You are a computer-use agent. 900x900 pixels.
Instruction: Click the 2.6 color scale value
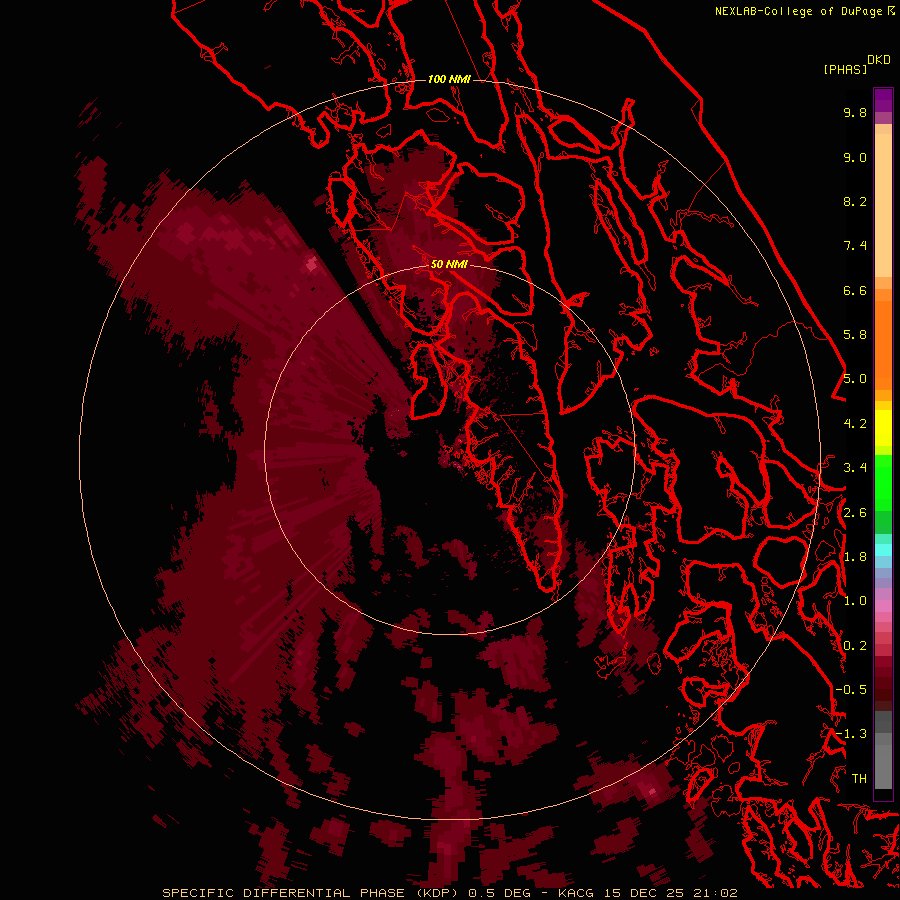tap(855, 513)
